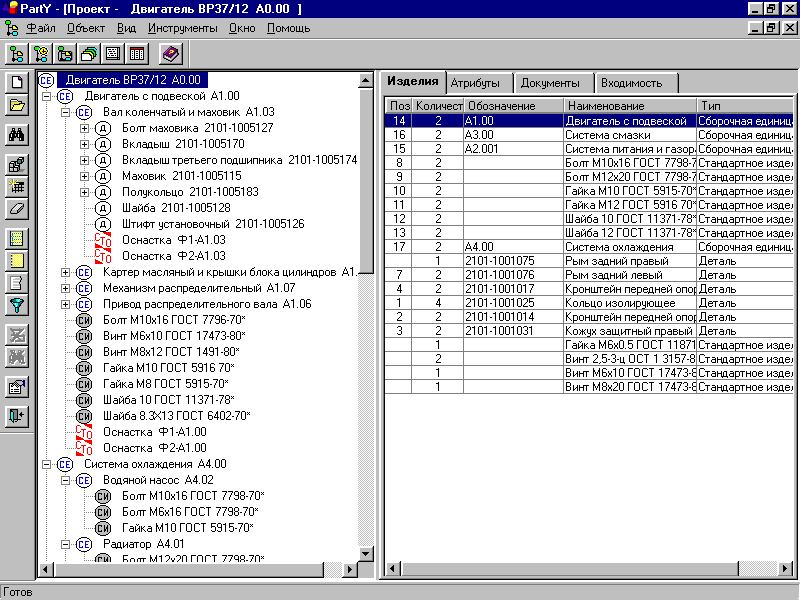The width and height of the screenshot is (800, 600).
Task: Expand the Полукольцо 2101-1005183 node
Action: point(84,192)
